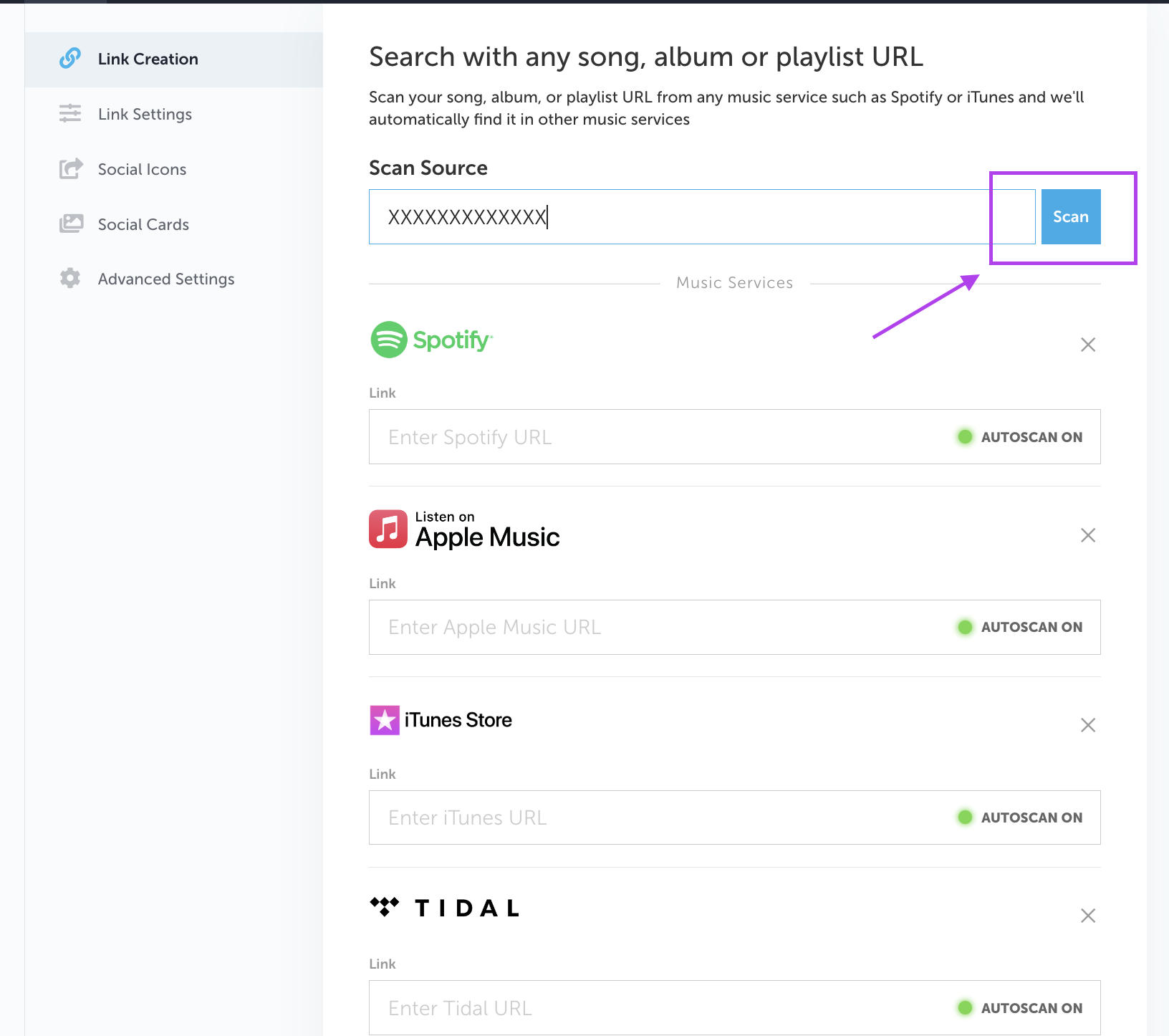
Task: Click the Link label under Spotify
Action: point(383,393)
